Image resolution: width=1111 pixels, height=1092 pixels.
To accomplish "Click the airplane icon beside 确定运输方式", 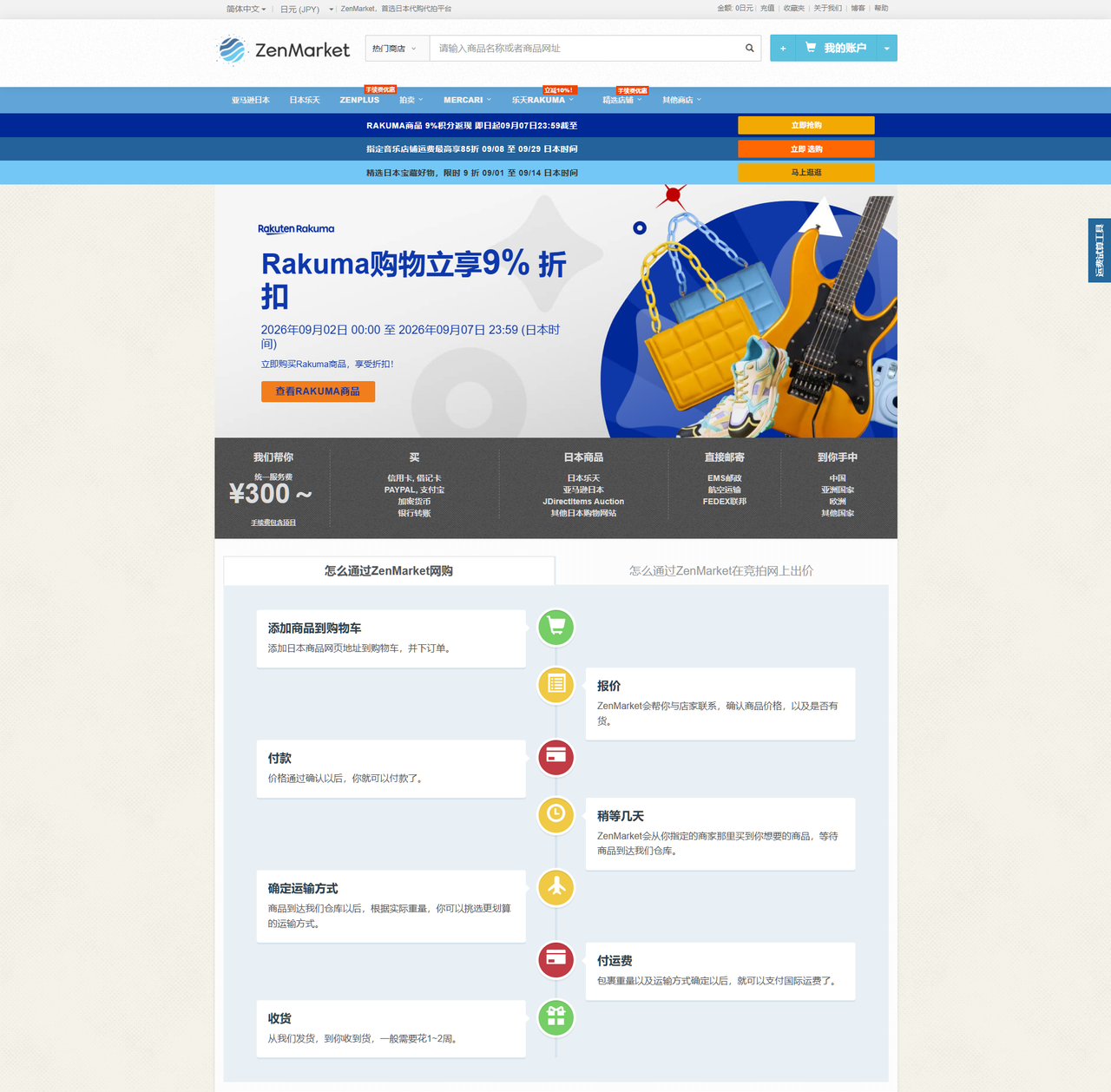I will click(556, 887).
